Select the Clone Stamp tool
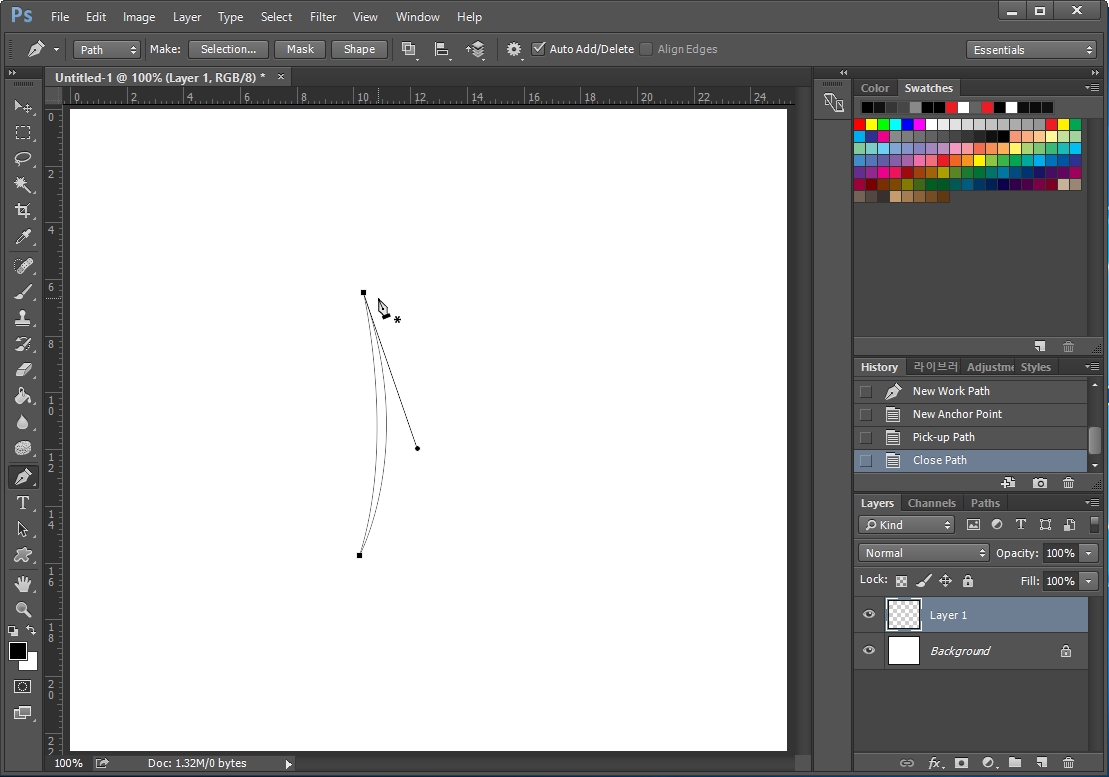The width and height of the screenshot is (1109, 777). (x=23, y=318)
